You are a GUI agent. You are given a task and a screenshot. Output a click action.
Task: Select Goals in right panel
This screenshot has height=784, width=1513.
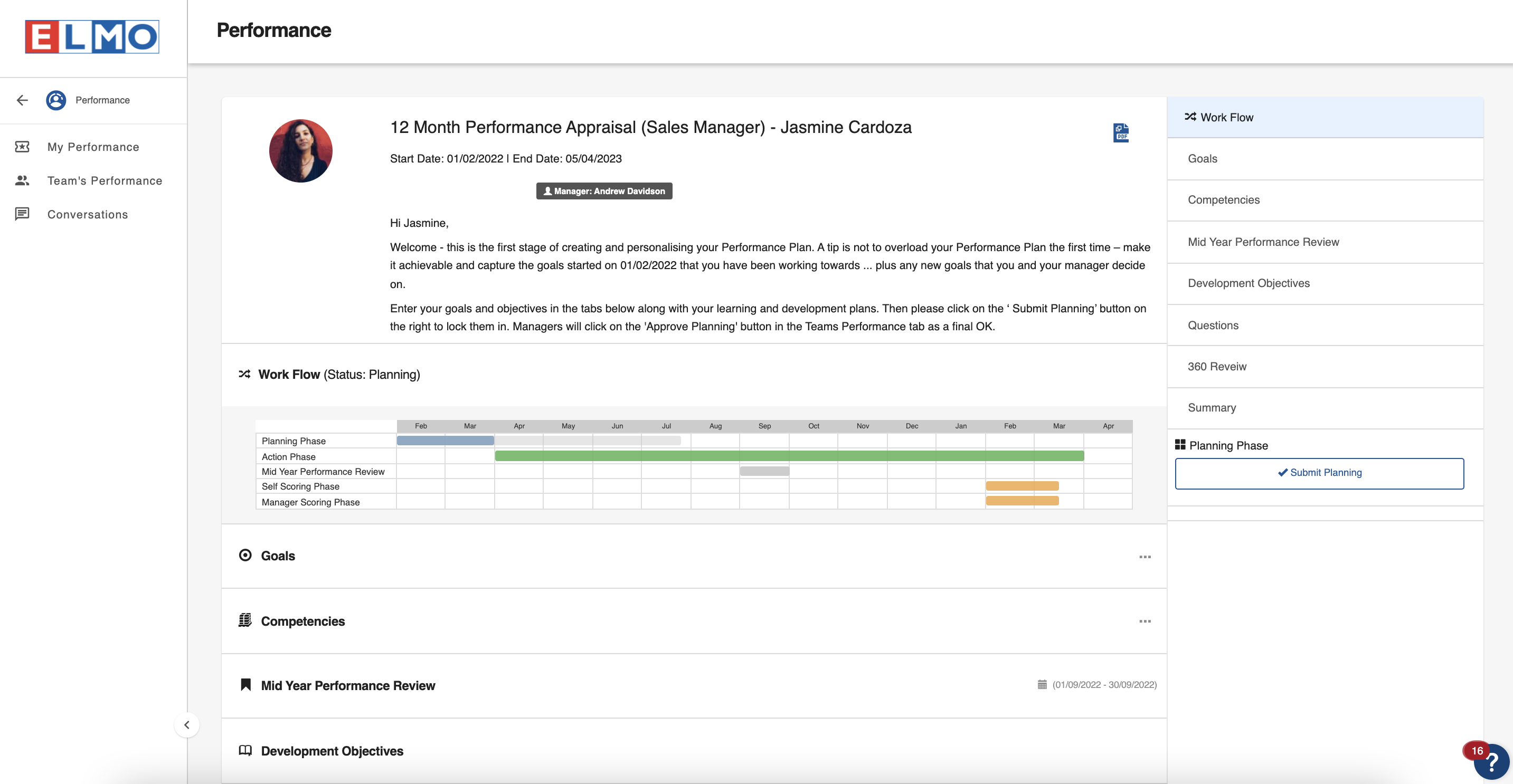tap(1202, 159)
